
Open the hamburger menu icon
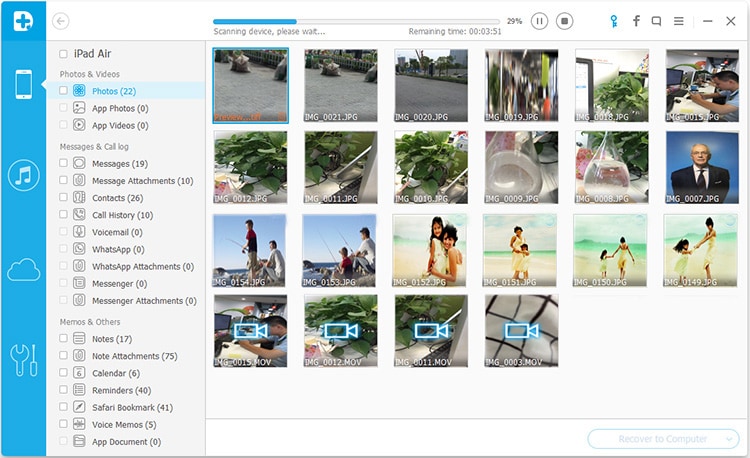click(678, 21)
